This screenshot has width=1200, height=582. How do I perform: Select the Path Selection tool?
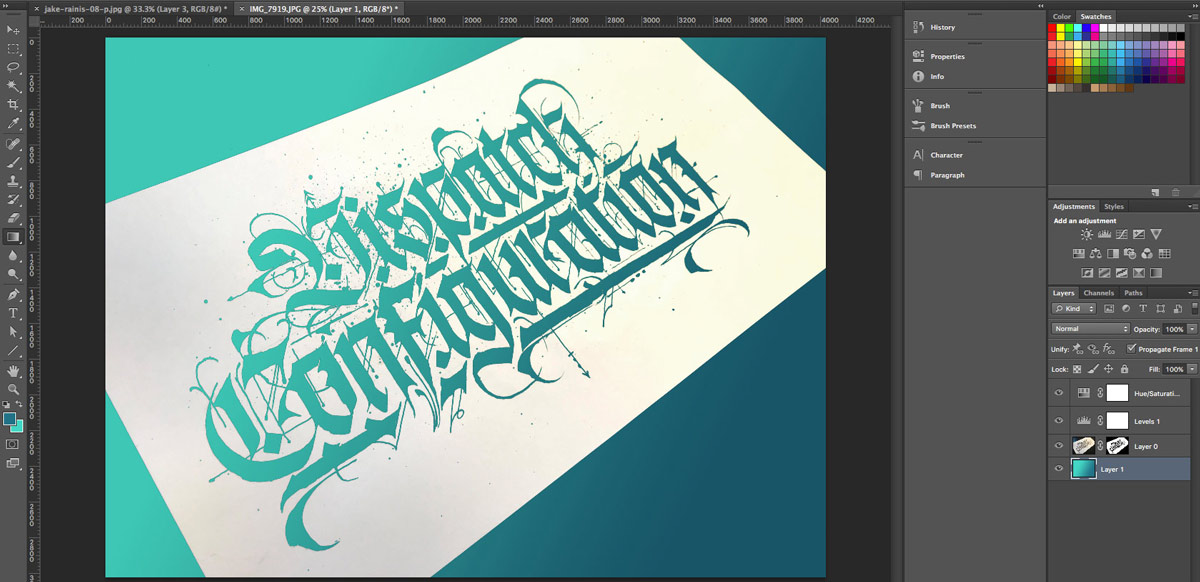13,332
